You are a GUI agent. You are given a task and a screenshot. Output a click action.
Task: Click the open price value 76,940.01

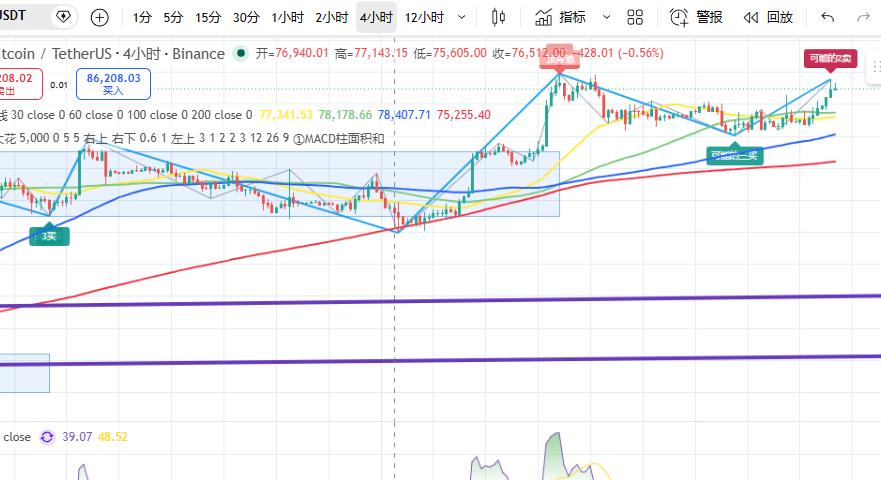click(302, 53)
